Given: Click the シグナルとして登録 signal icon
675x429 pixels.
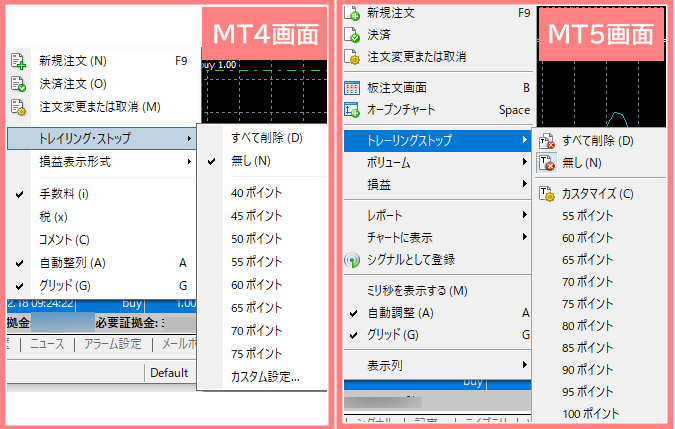Looking at the screenshot, I should [x=352, y=260].
